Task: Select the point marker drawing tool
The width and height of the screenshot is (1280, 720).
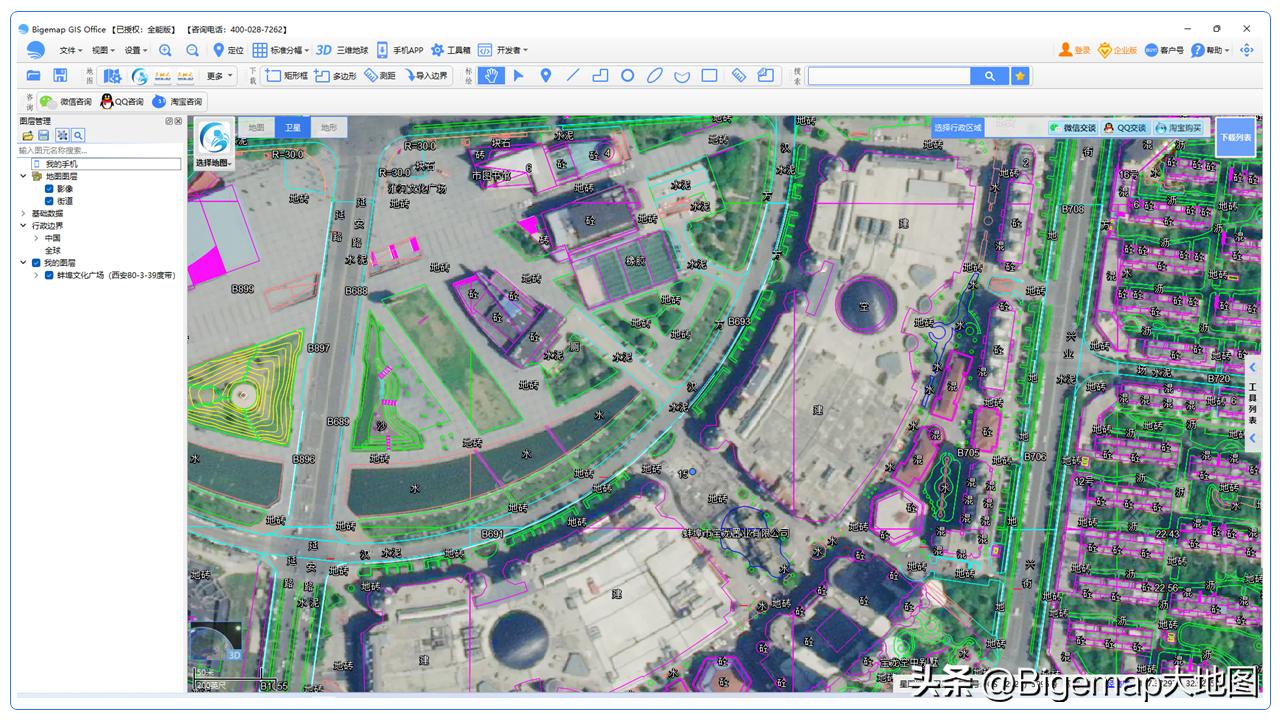Action: [545, 75]
